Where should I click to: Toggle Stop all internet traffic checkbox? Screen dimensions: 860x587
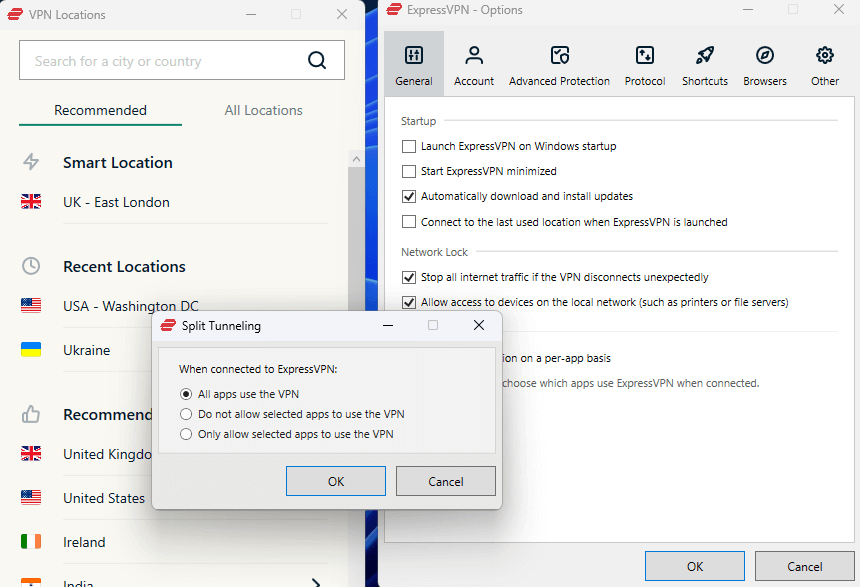(x=409, y=277)
